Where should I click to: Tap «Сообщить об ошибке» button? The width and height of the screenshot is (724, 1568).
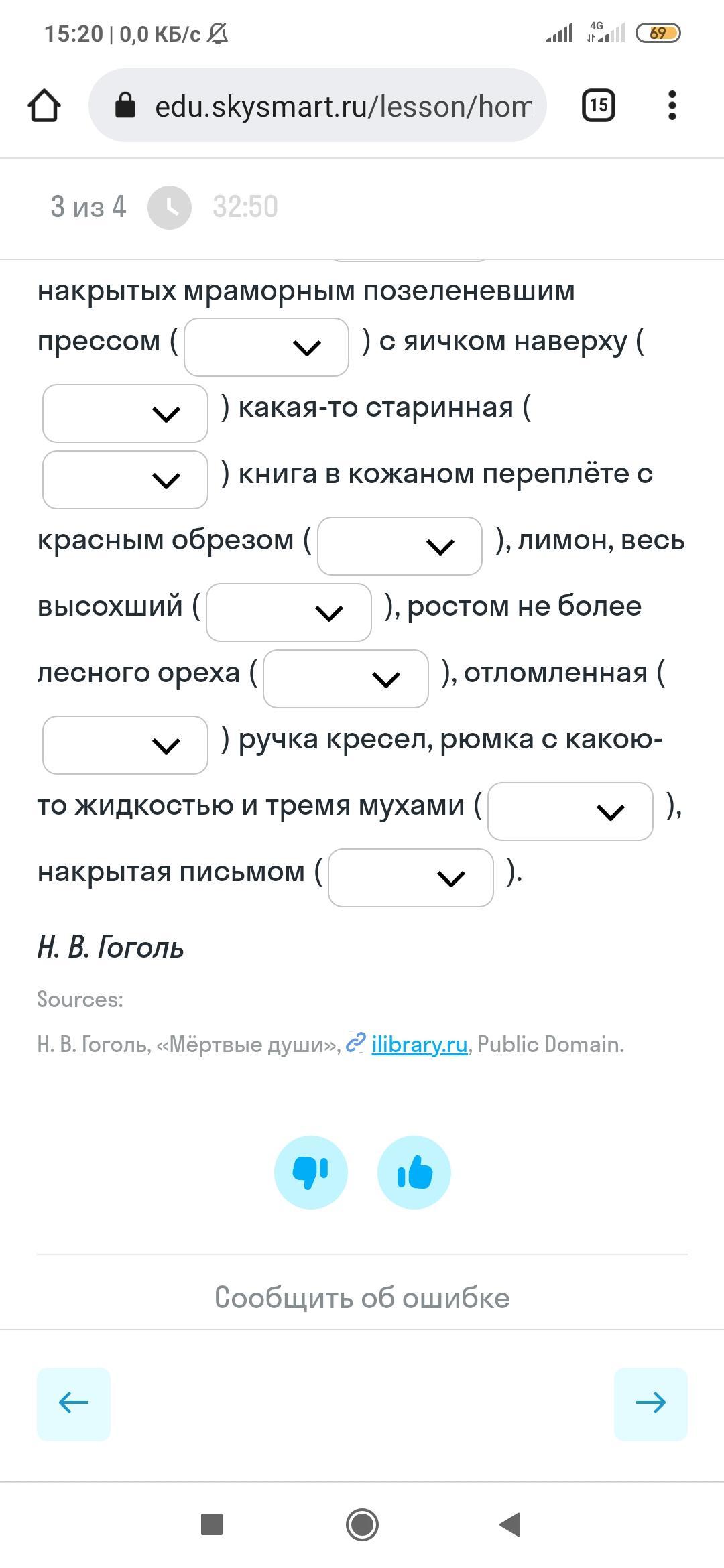(x=362, y=1298)
